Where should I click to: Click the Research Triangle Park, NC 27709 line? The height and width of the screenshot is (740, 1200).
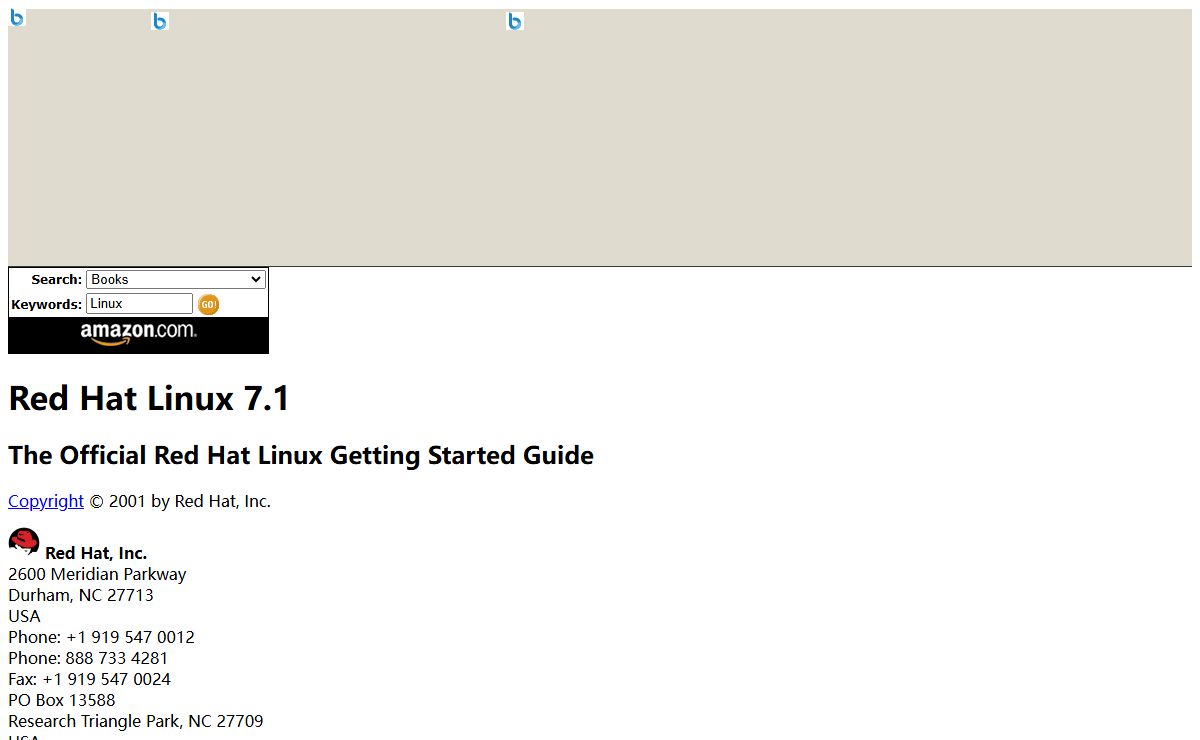tap(136, 721)
